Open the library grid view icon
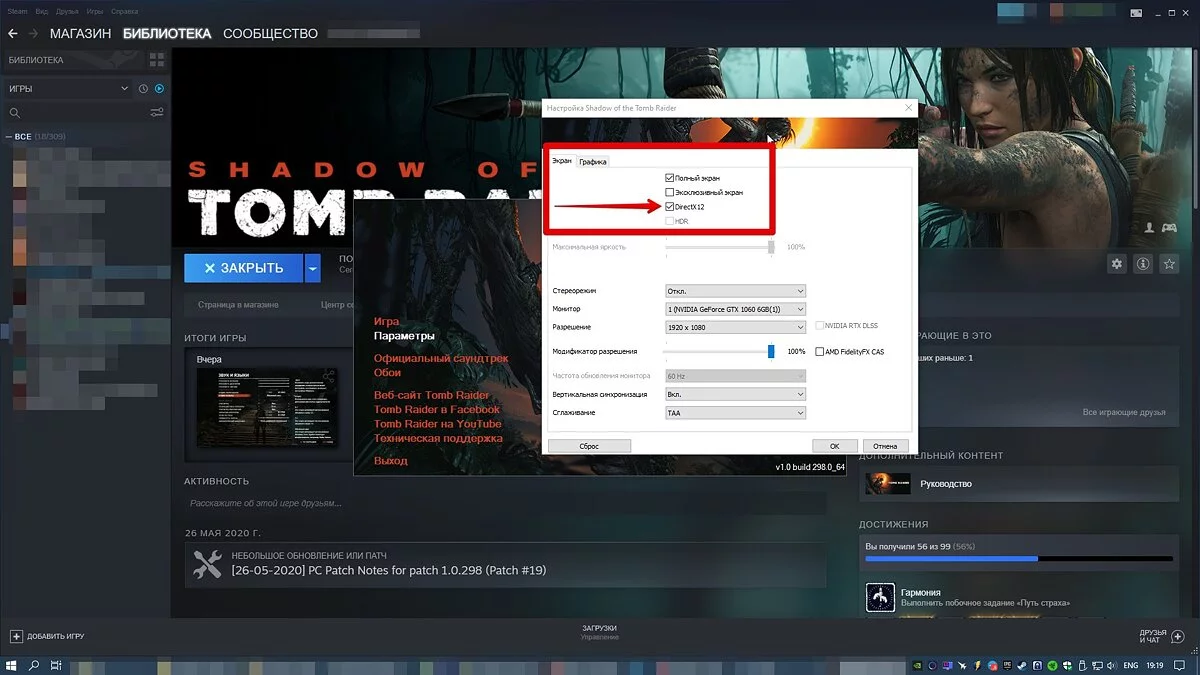The width and height of the screenshot is (1200, 675). 156,60
